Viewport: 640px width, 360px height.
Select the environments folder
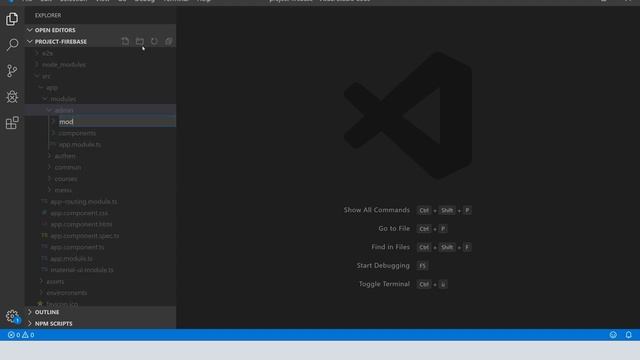coord(67,293)
